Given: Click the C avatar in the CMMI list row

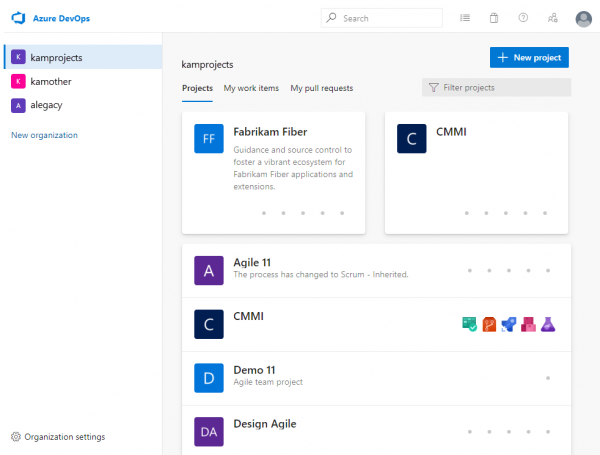Looking at the screenshot, I should (x=209, y=324).
